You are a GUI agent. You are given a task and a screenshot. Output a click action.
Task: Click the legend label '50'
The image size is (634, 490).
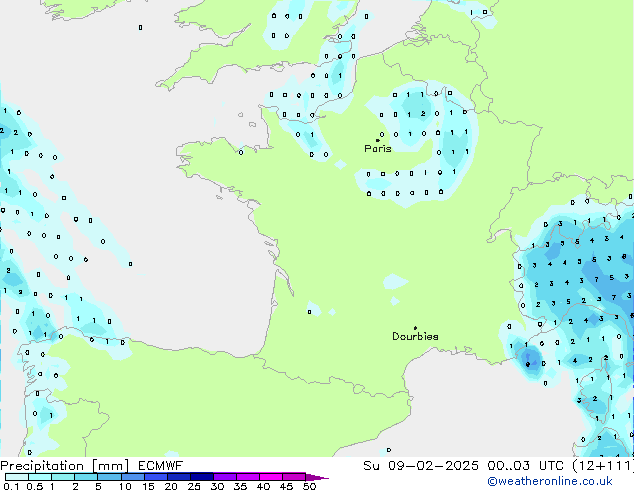pyautogui.click(x=309, y=486)
